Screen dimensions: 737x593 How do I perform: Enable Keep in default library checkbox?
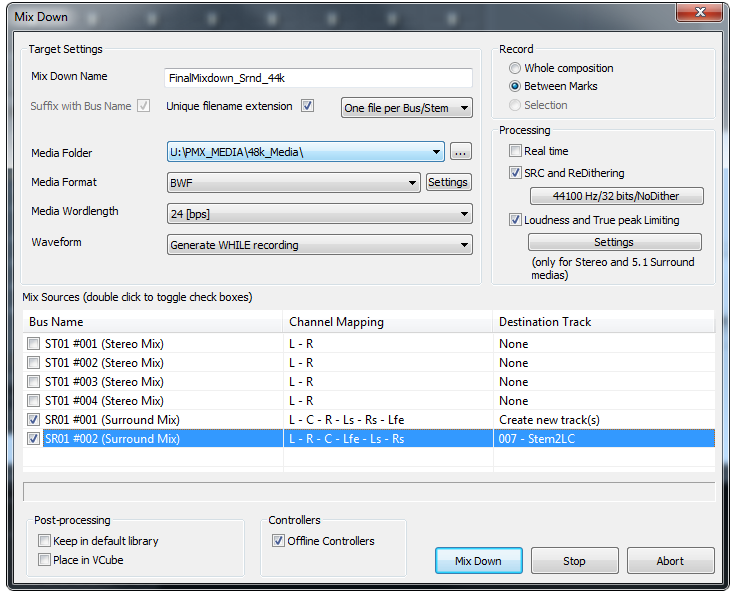click(x=45, y=541)
